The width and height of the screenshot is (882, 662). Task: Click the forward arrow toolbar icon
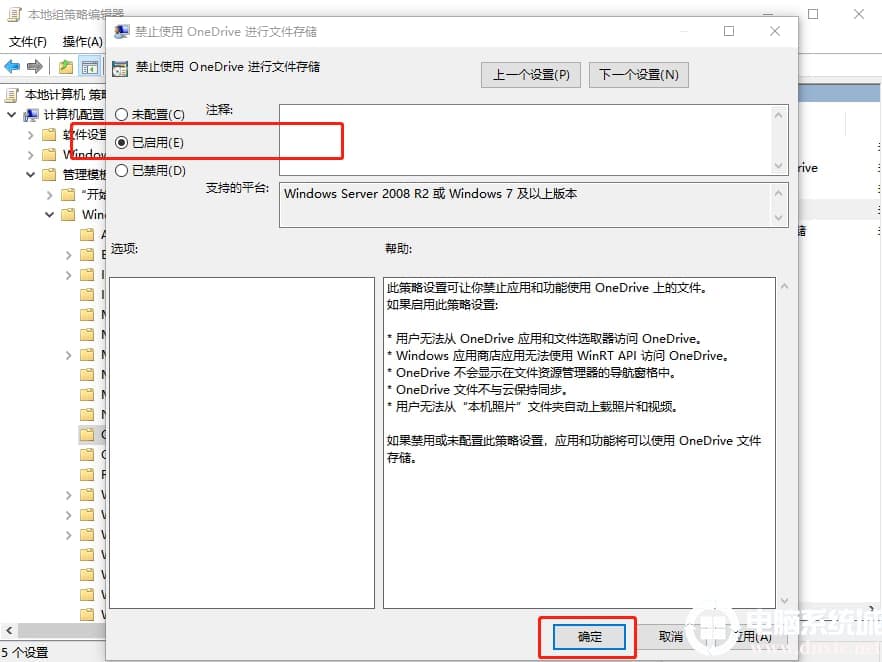click(x=34, y=67)
